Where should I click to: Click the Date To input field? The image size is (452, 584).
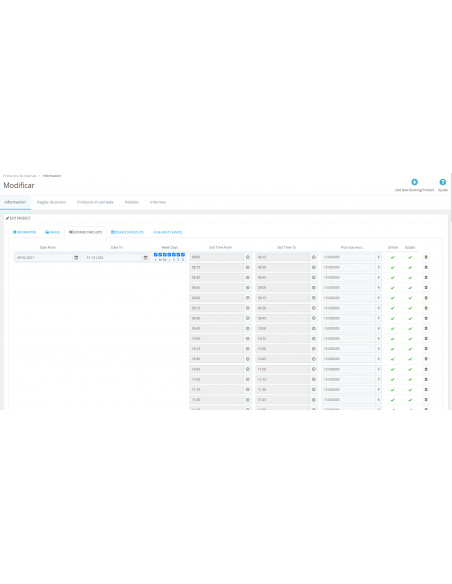tap(113, 257)
